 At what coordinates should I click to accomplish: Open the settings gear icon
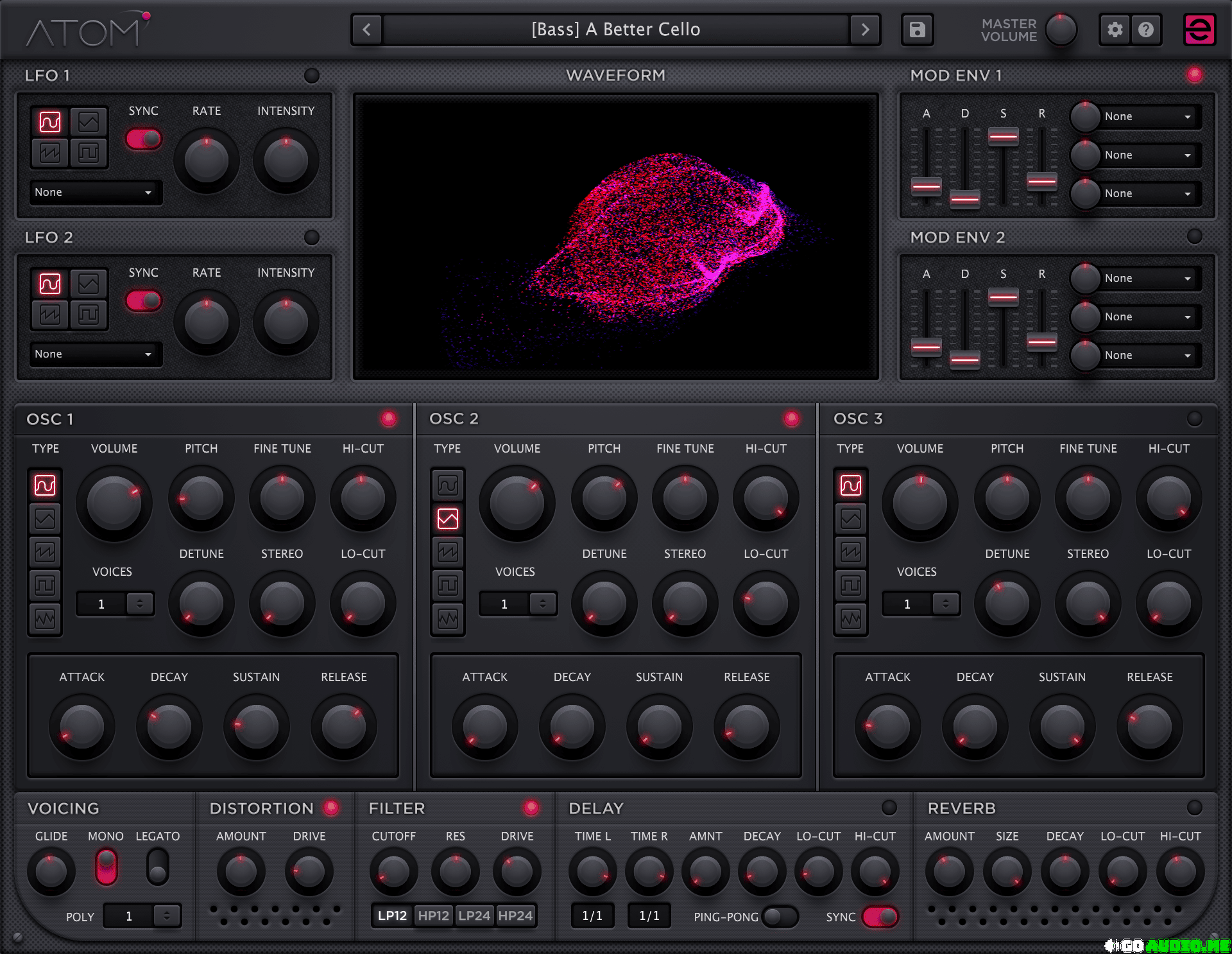[x=1115, y=30]
